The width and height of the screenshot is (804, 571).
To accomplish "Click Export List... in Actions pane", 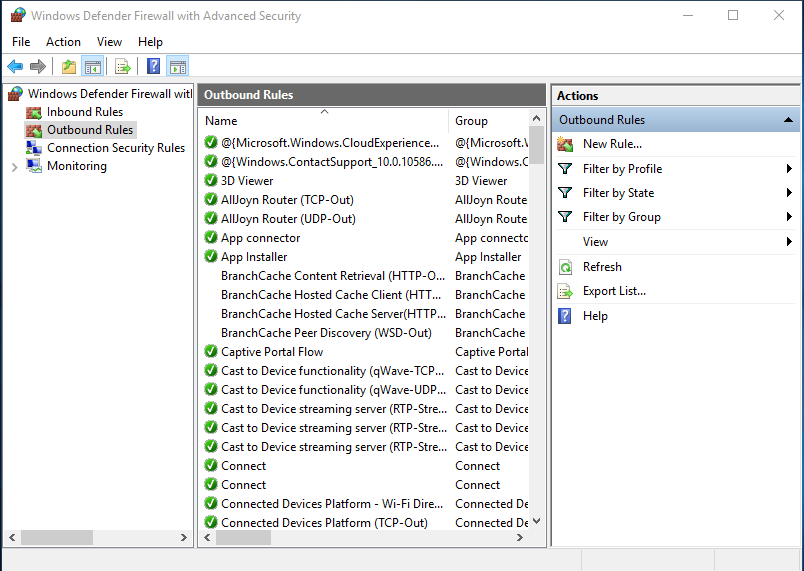I will (614, 291).
